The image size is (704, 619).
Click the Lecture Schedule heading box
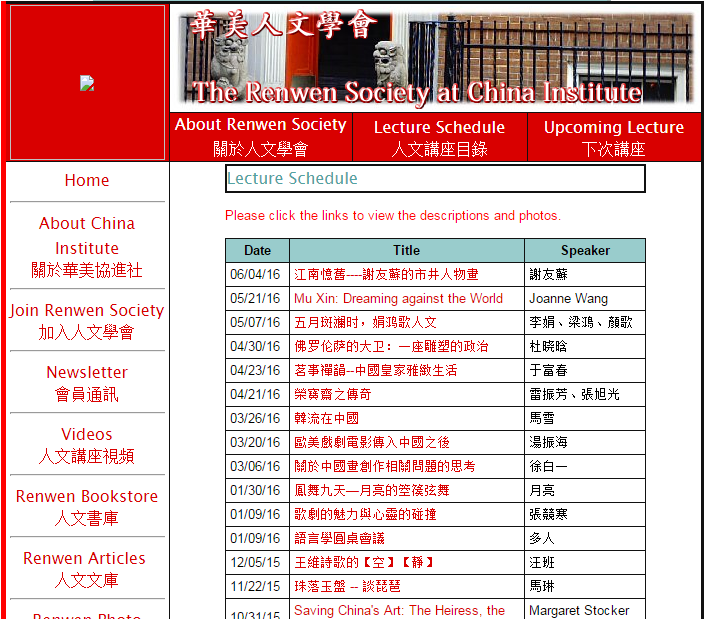pyautogui.click(x=435, y=178)
